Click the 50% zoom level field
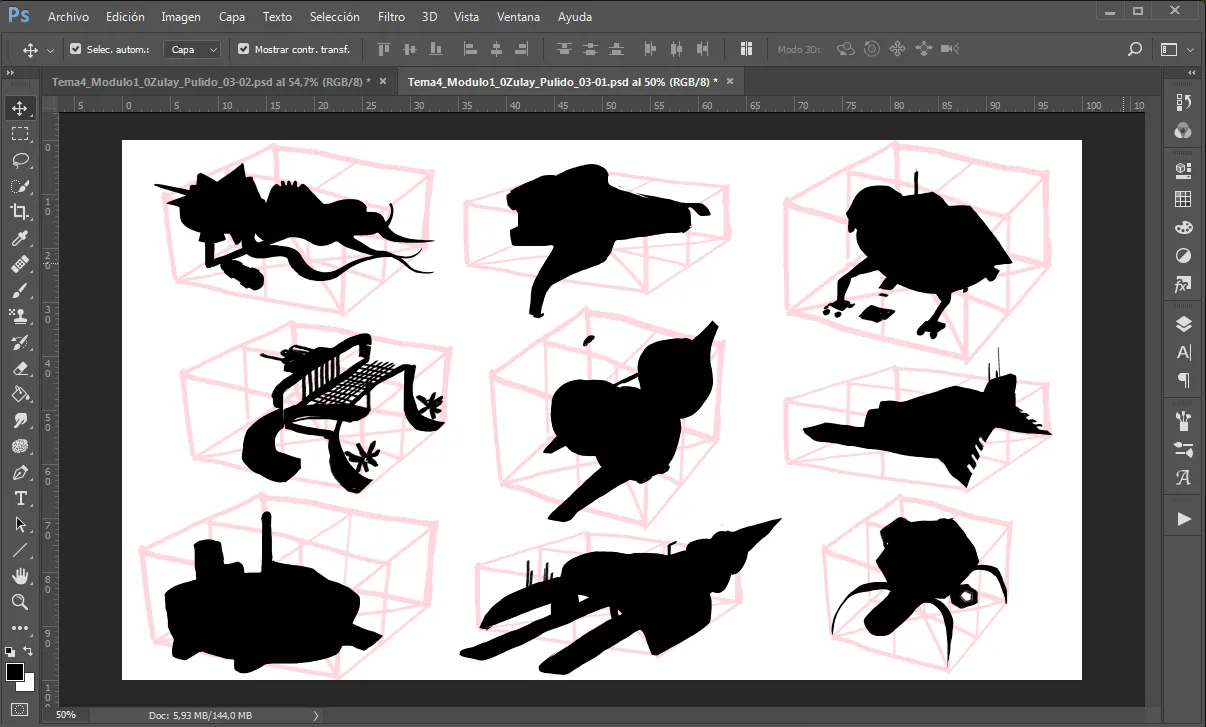 point(66,715)
